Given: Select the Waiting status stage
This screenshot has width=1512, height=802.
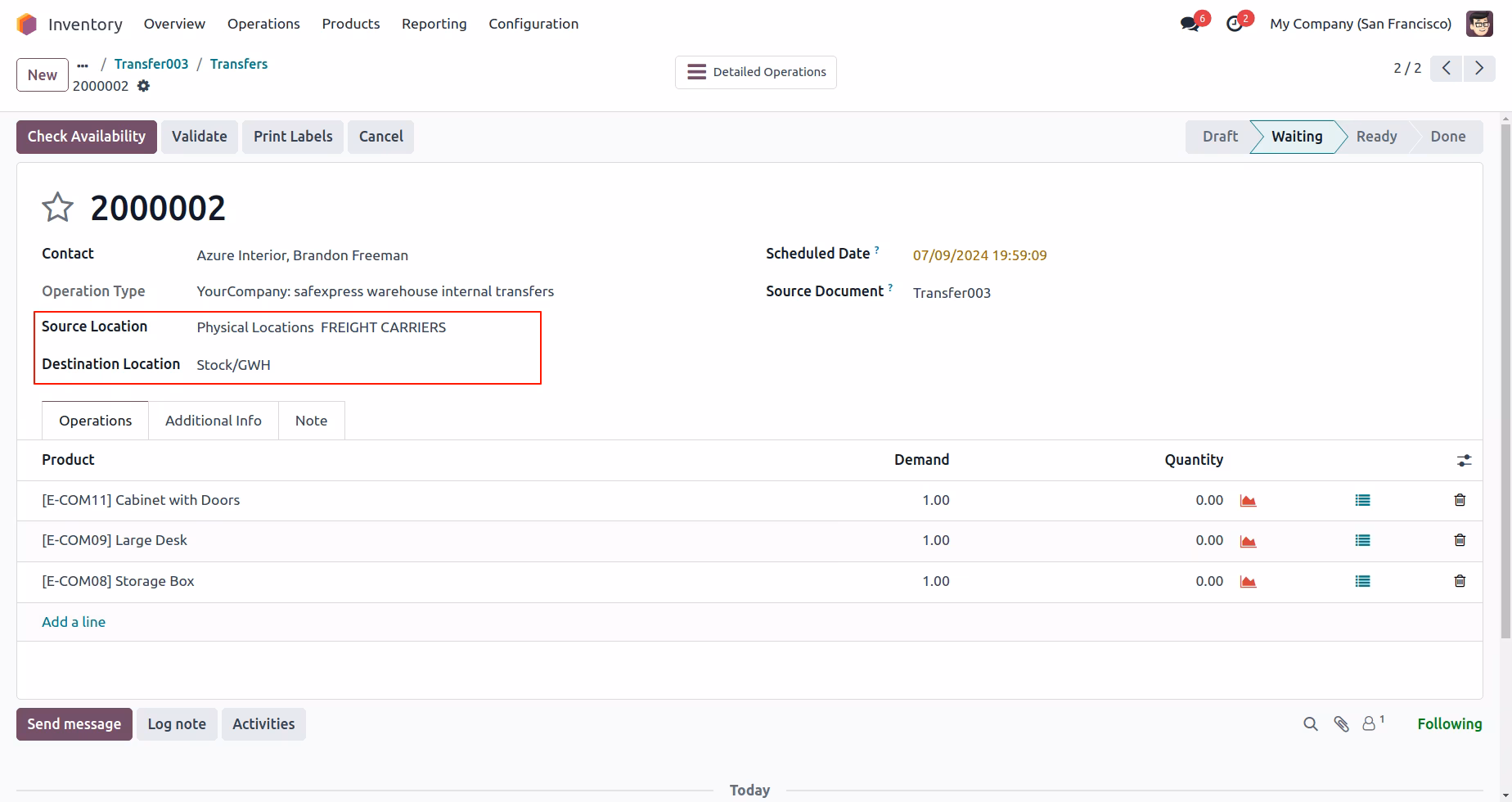Looking at the screenshot, I should 1297,137.
